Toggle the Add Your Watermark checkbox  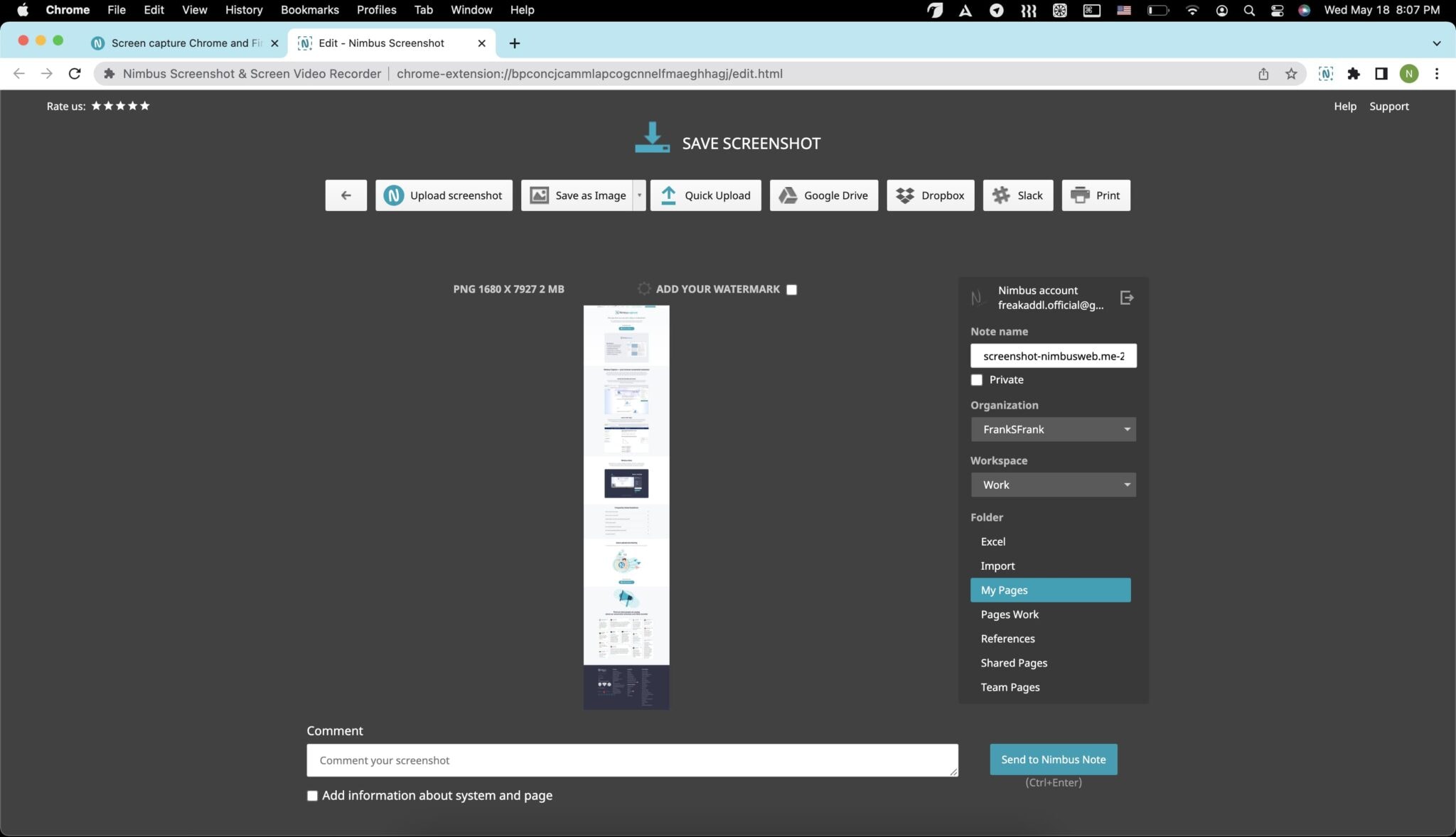click(791, 289)
